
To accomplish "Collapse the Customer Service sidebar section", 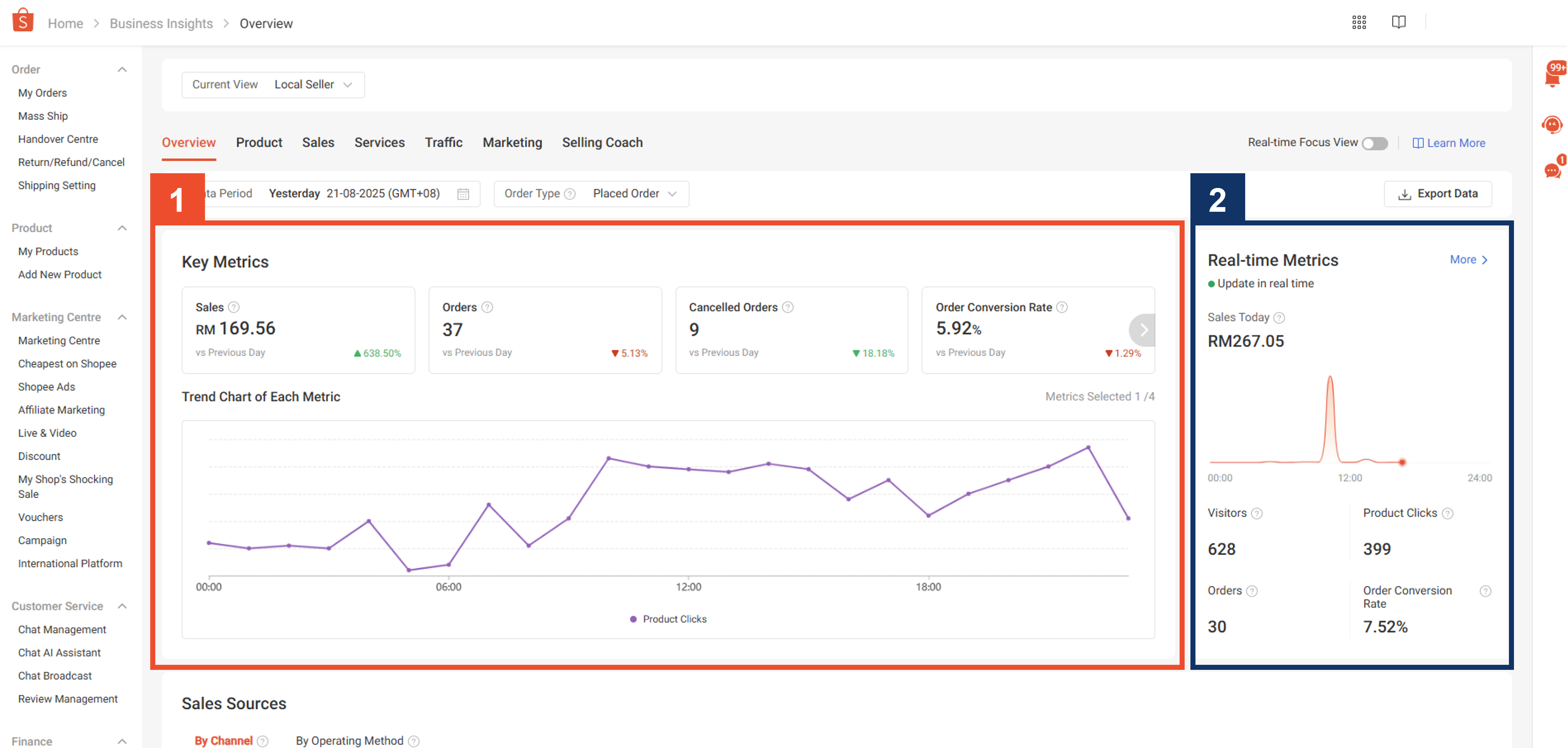I will point(122,606).
